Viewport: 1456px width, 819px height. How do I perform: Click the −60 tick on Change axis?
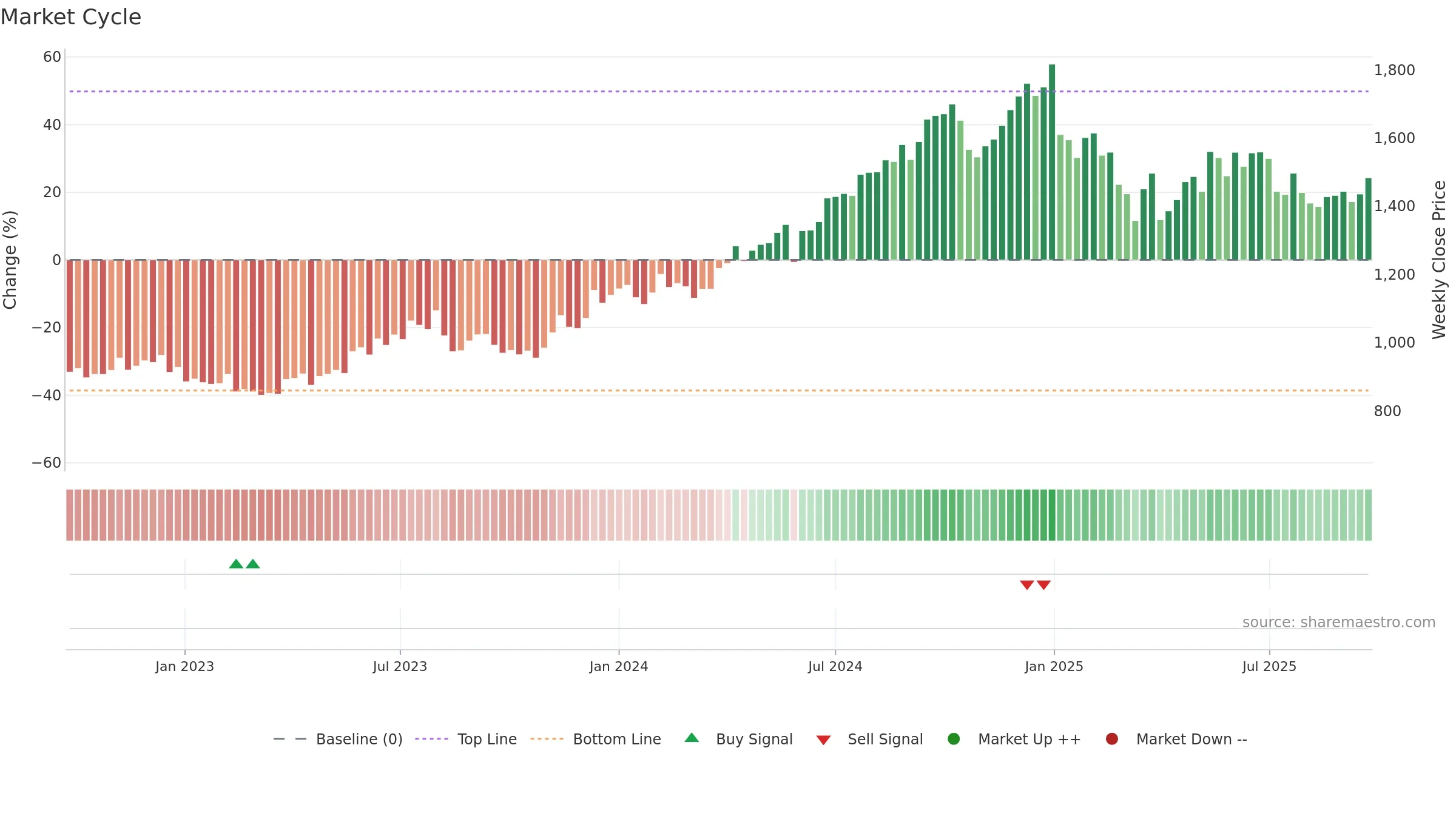(x=47, y=463)
